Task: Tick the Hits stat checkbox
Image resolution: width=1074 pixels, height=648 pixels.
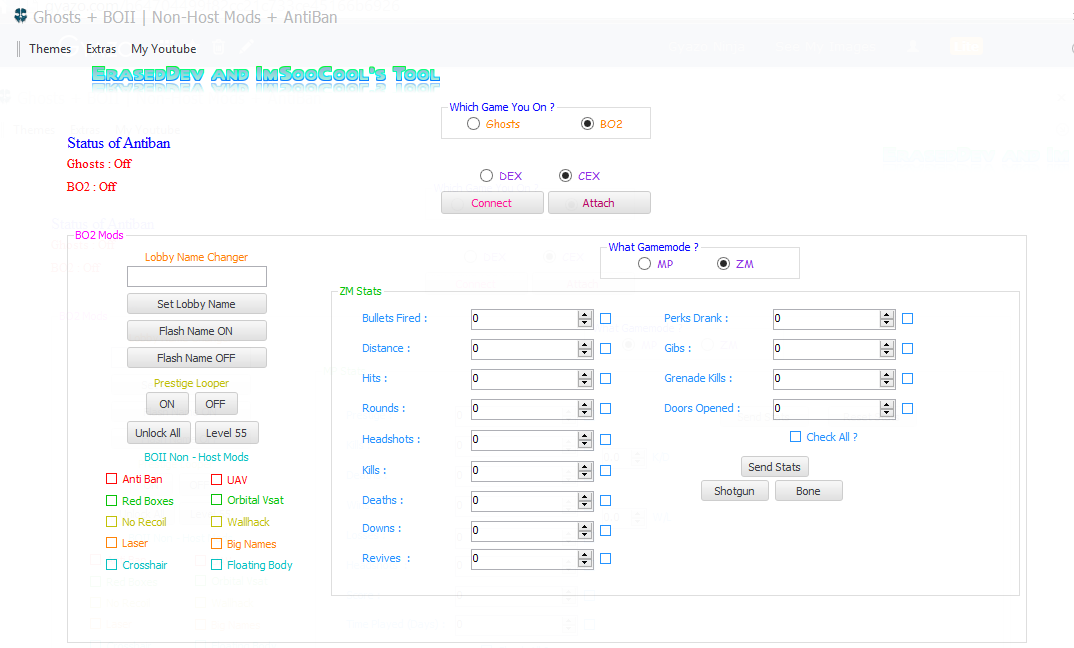Action: (x=605, y=378)
